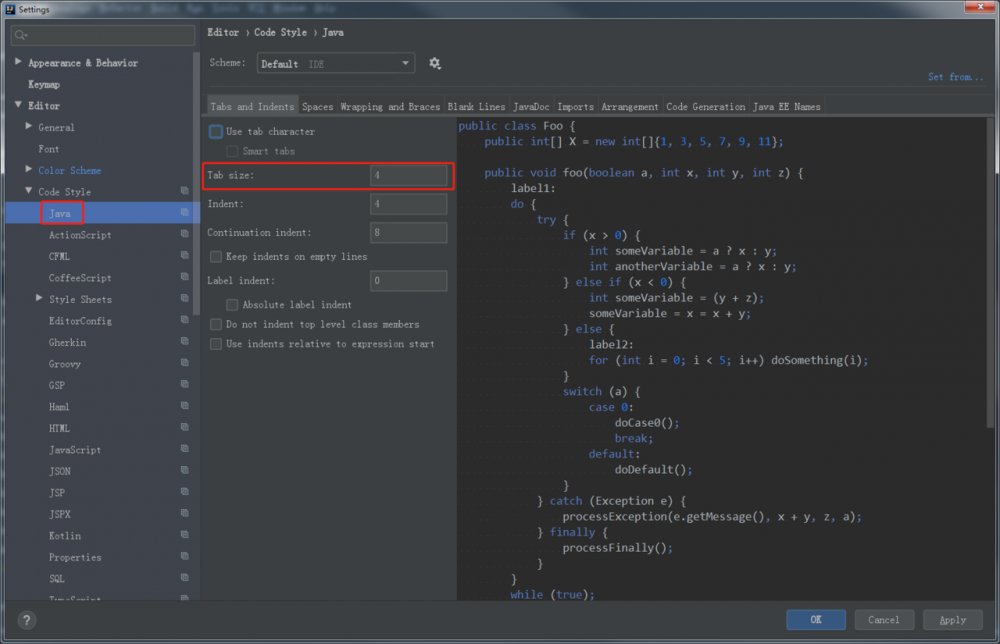Enable the Use tab character checkbox
Screen dimensions: 1000x644
pos(216,132)
